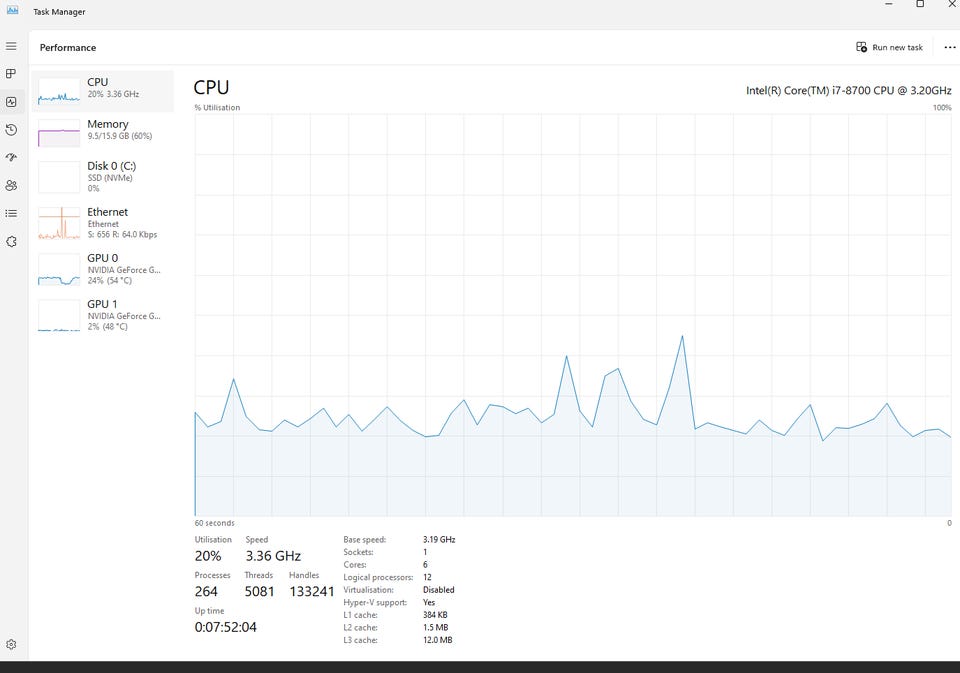The width and height of the screenshot is (960, 673).
Task: Click the Task Manager title bar icon
Action: pyautogui.click(x=12, y=10)
